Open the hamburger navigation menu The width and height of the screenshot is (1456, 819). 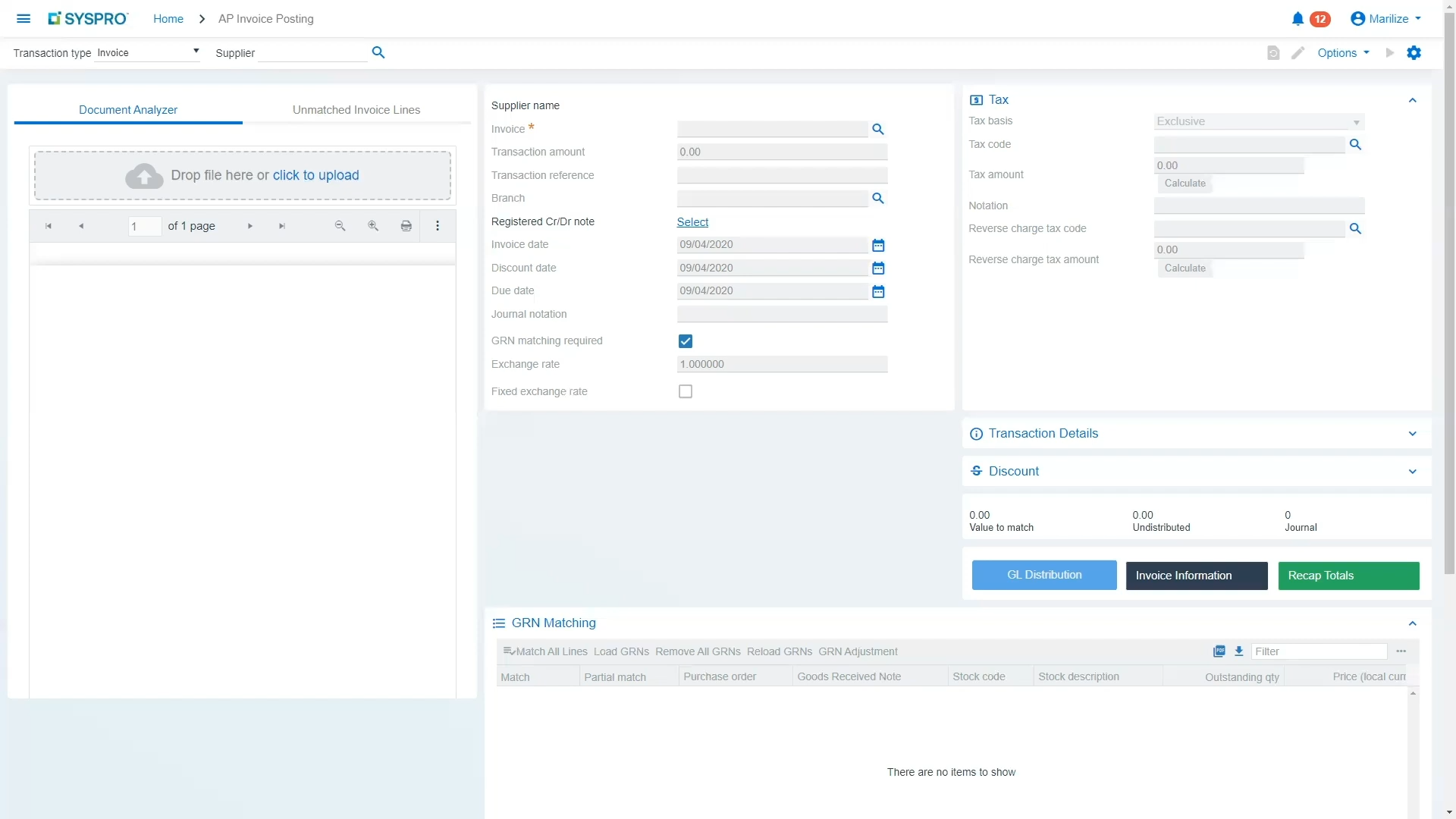pos(23,18)
